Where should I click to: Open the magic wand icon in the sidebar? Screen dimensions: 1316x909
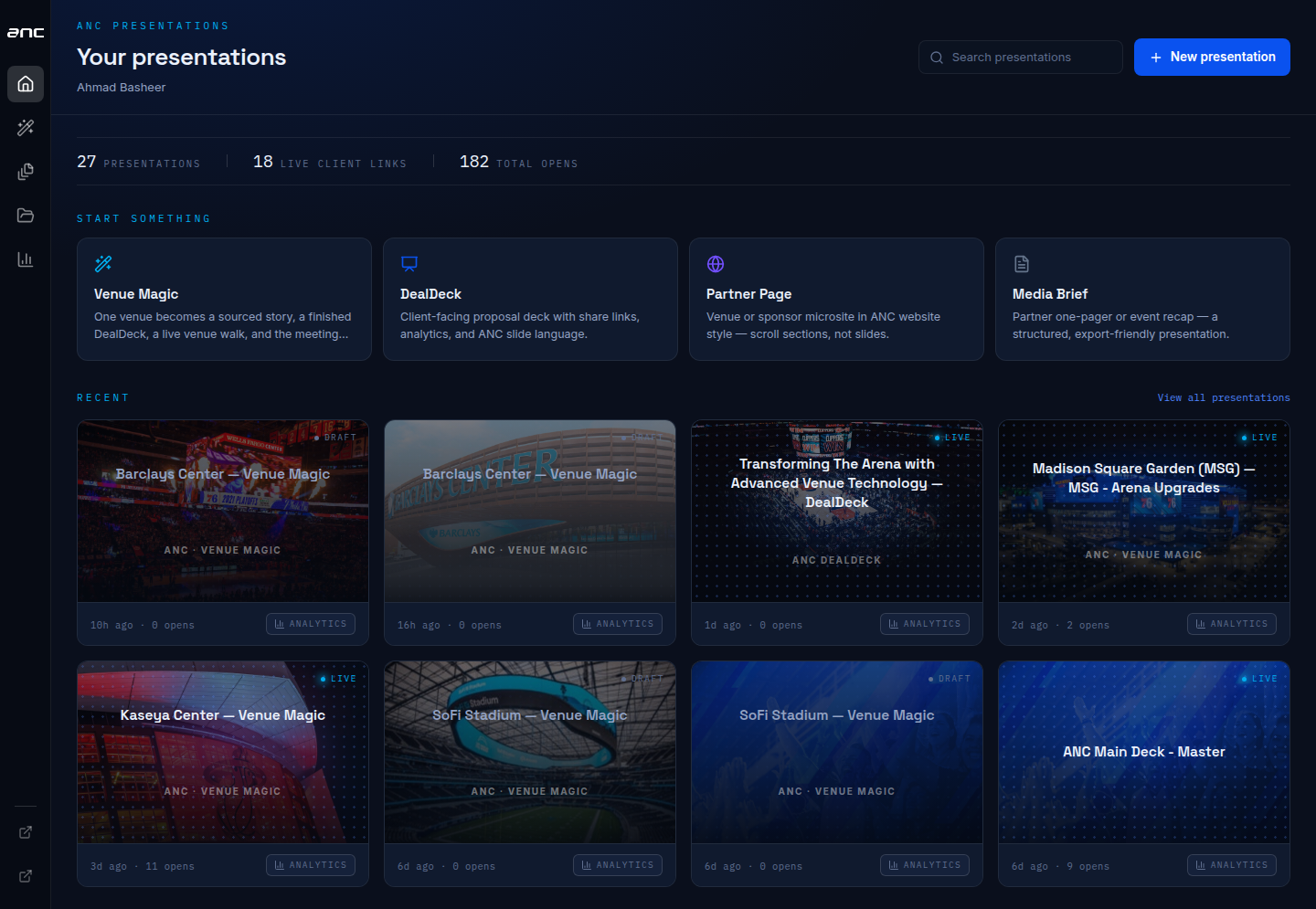pyautogui.click(x=26, y=128)
